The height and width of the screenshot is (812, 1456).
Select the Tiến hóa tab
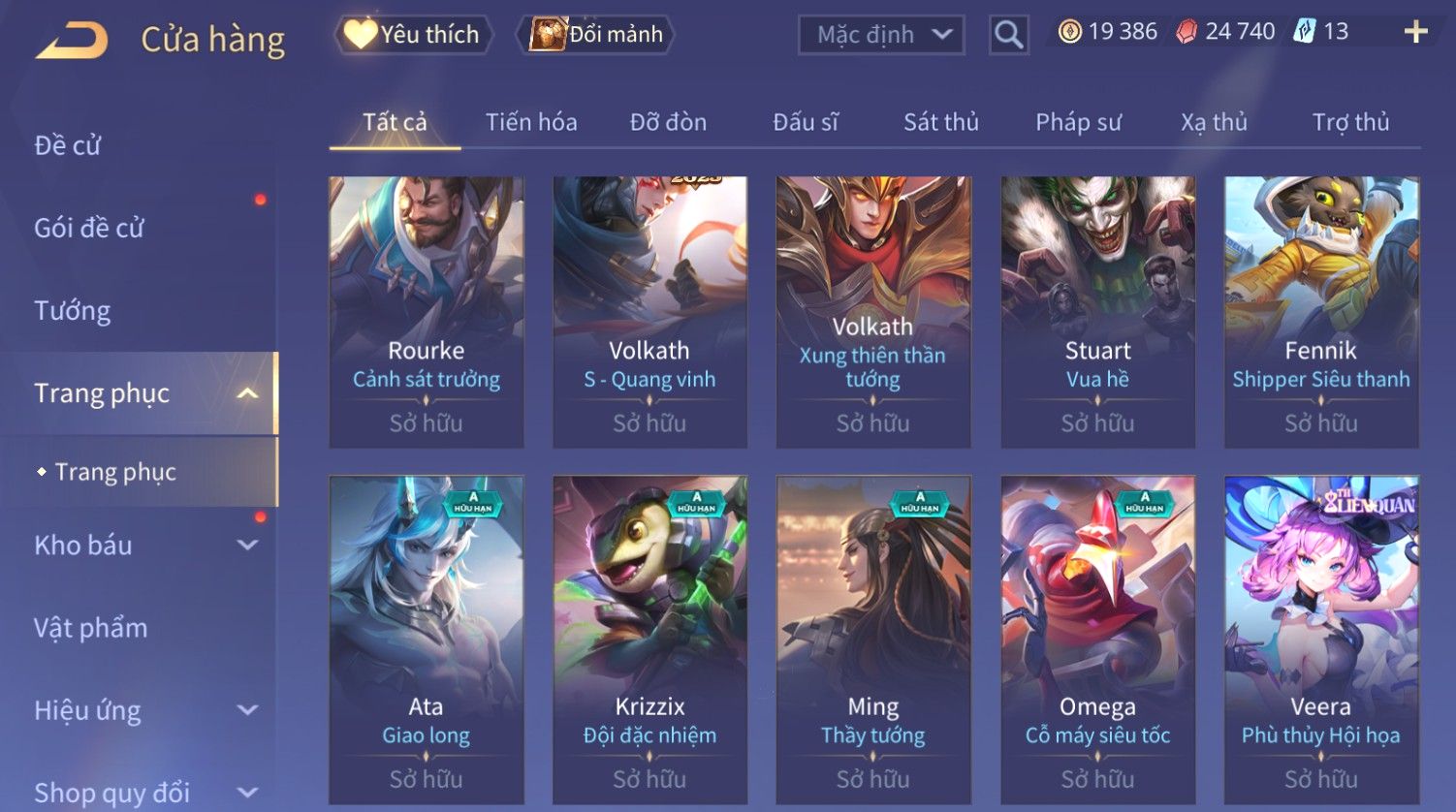531,122
